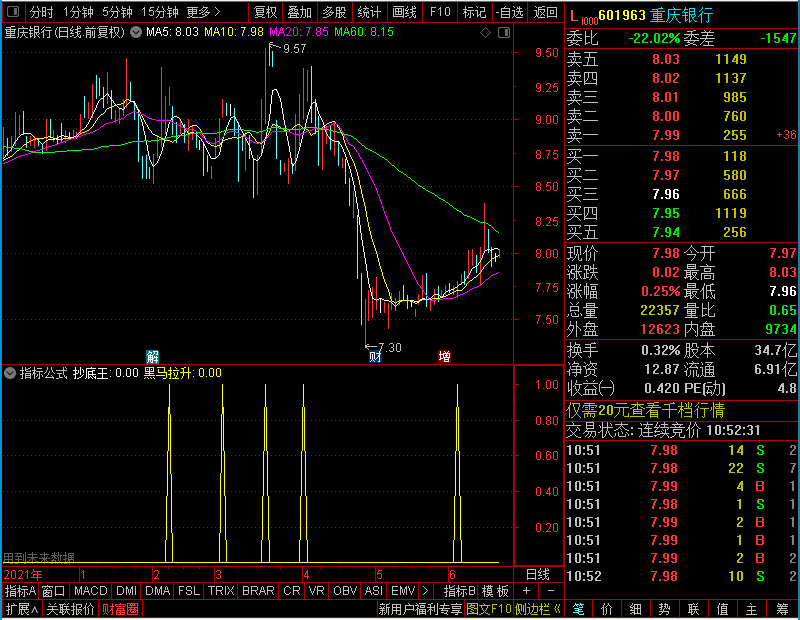Open the 统计 tool
Viewport: 800px width, 620px height.
click(x=369, y=12)
